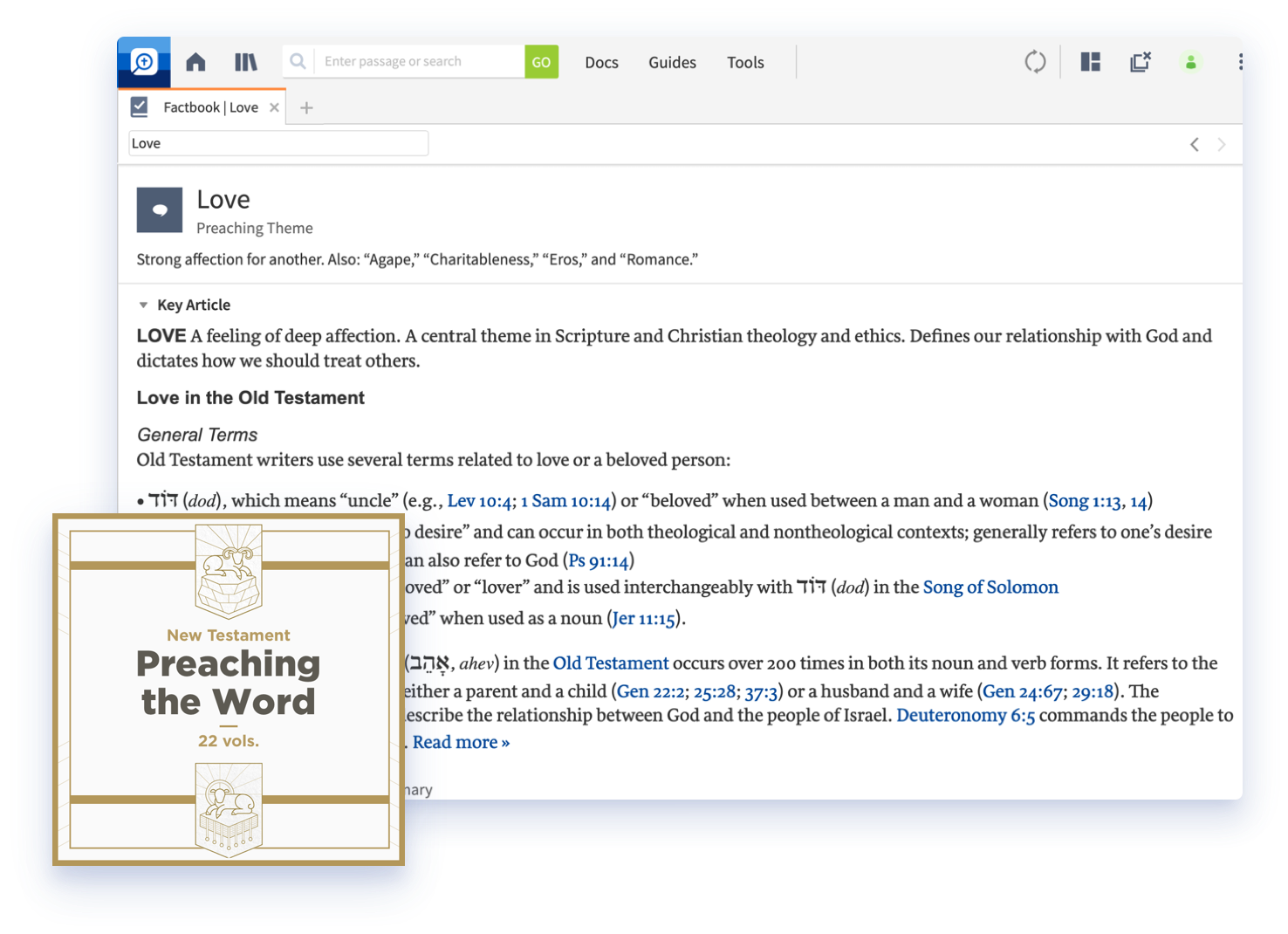Open the 29:18 reference link

click(x=1093, y=691)
